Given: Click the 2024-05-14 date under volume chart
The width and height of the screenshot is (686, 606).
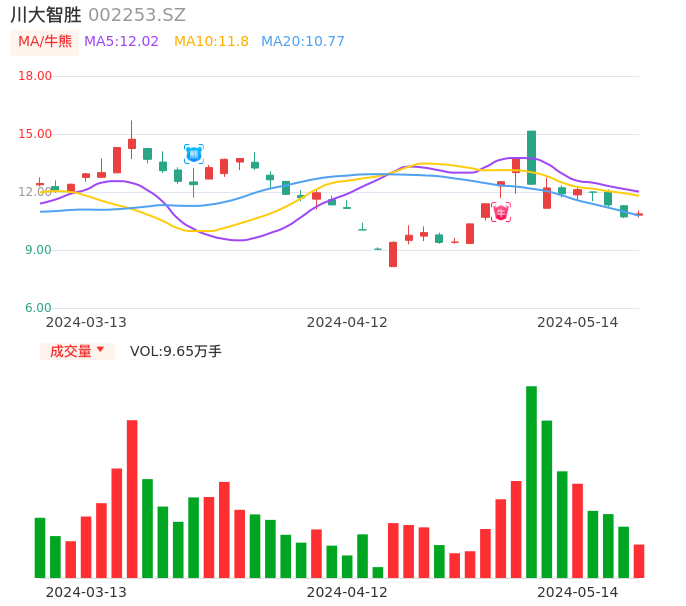Looking at the screenshot, I should click(x=578, y=592).
